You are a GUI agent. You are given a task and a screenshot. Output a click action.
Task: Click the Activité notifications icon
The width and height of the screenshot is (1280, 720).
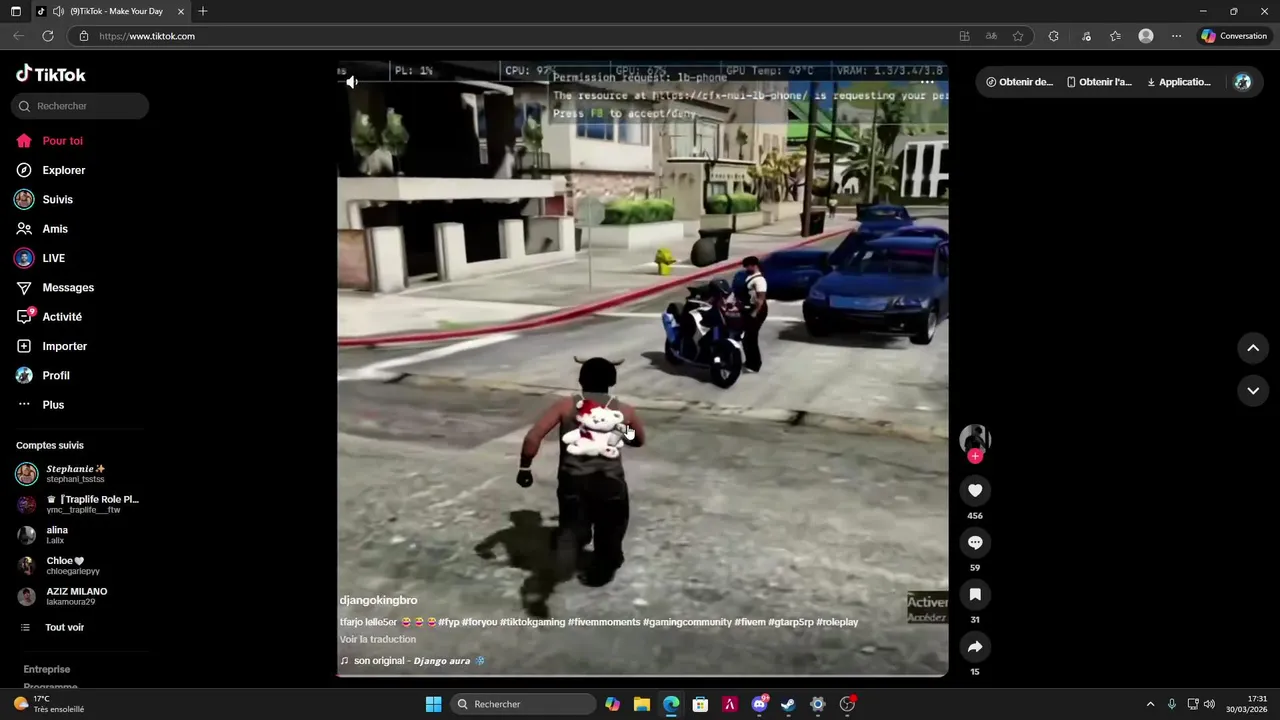pyautogui.click(x=24, y=317)
